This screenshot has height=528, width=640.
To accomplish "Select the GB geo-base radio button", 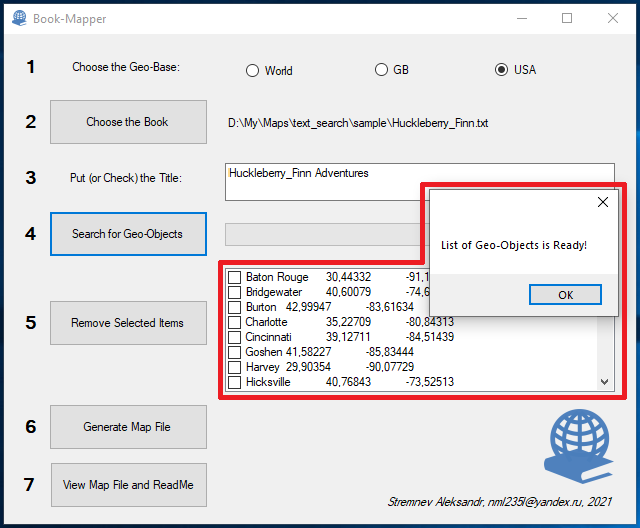I will 381,70.
